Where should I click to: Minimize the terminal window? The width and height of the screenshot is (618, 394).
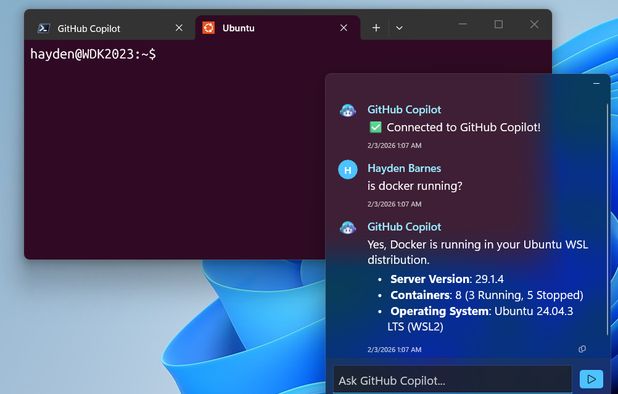(x=463, y=24)
